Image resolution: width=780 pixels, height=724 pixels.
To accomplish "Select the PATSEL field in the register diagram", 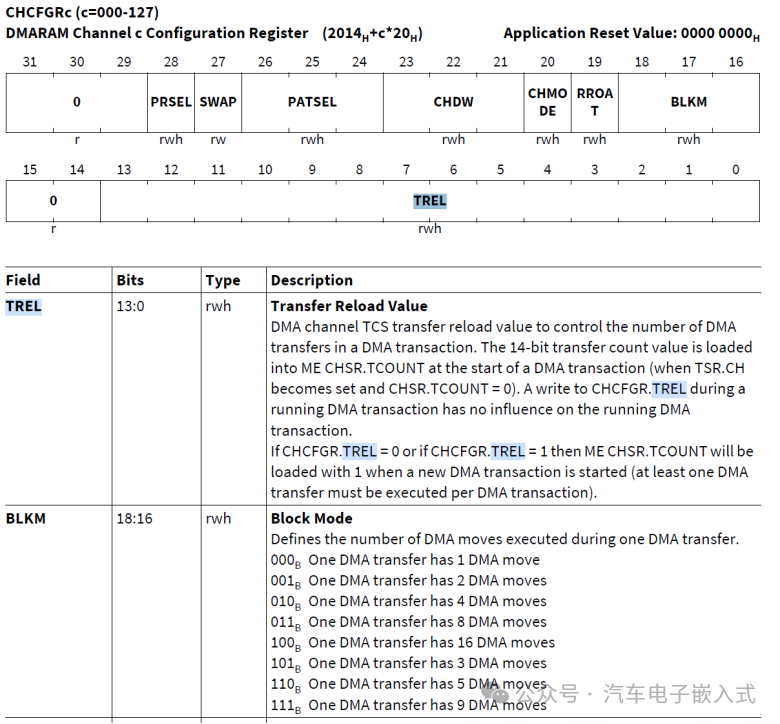I will click(312, 102).
